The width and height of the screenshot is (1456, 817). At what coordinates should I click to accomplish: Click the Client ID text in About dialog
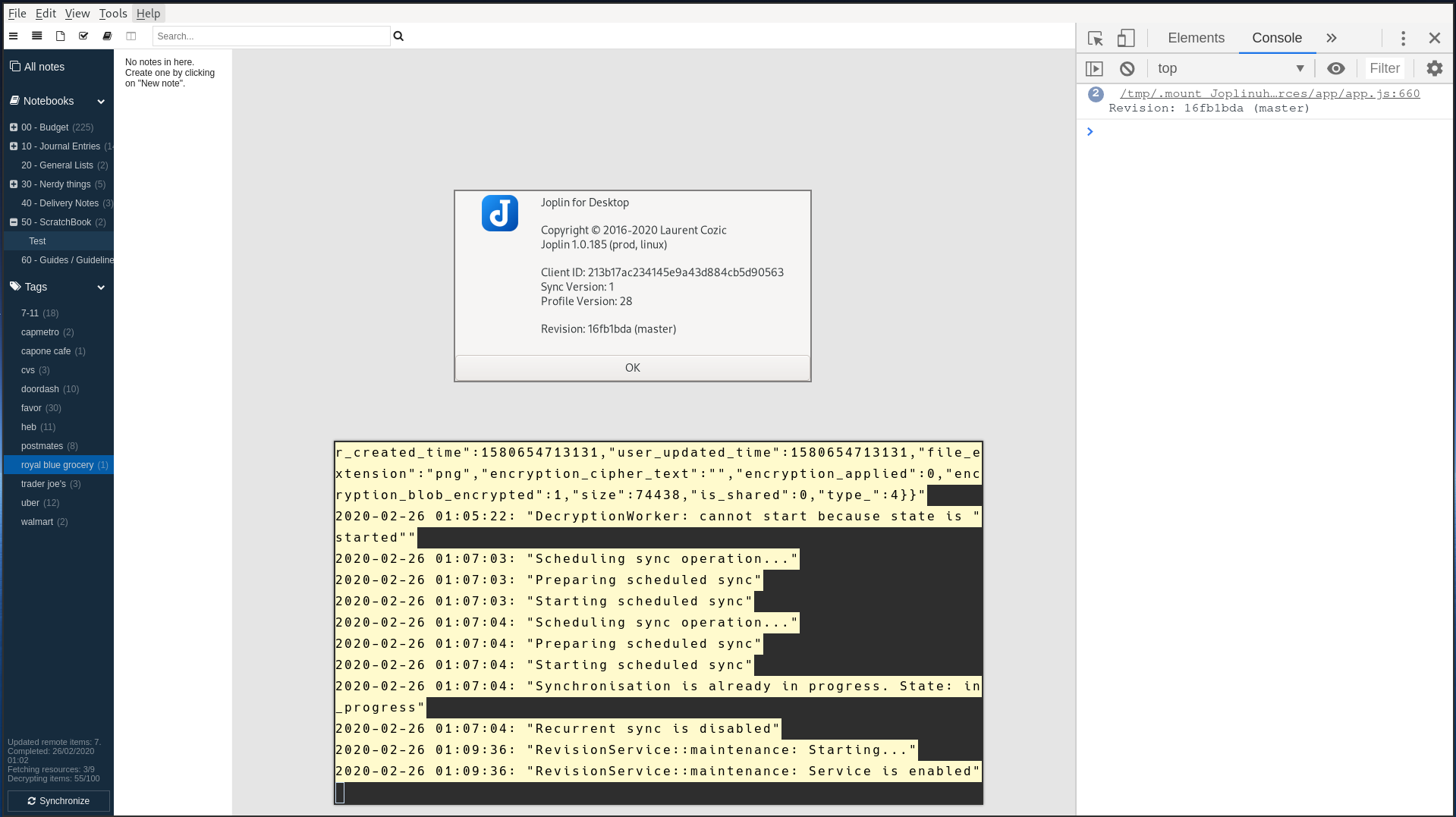coord(662,272)
